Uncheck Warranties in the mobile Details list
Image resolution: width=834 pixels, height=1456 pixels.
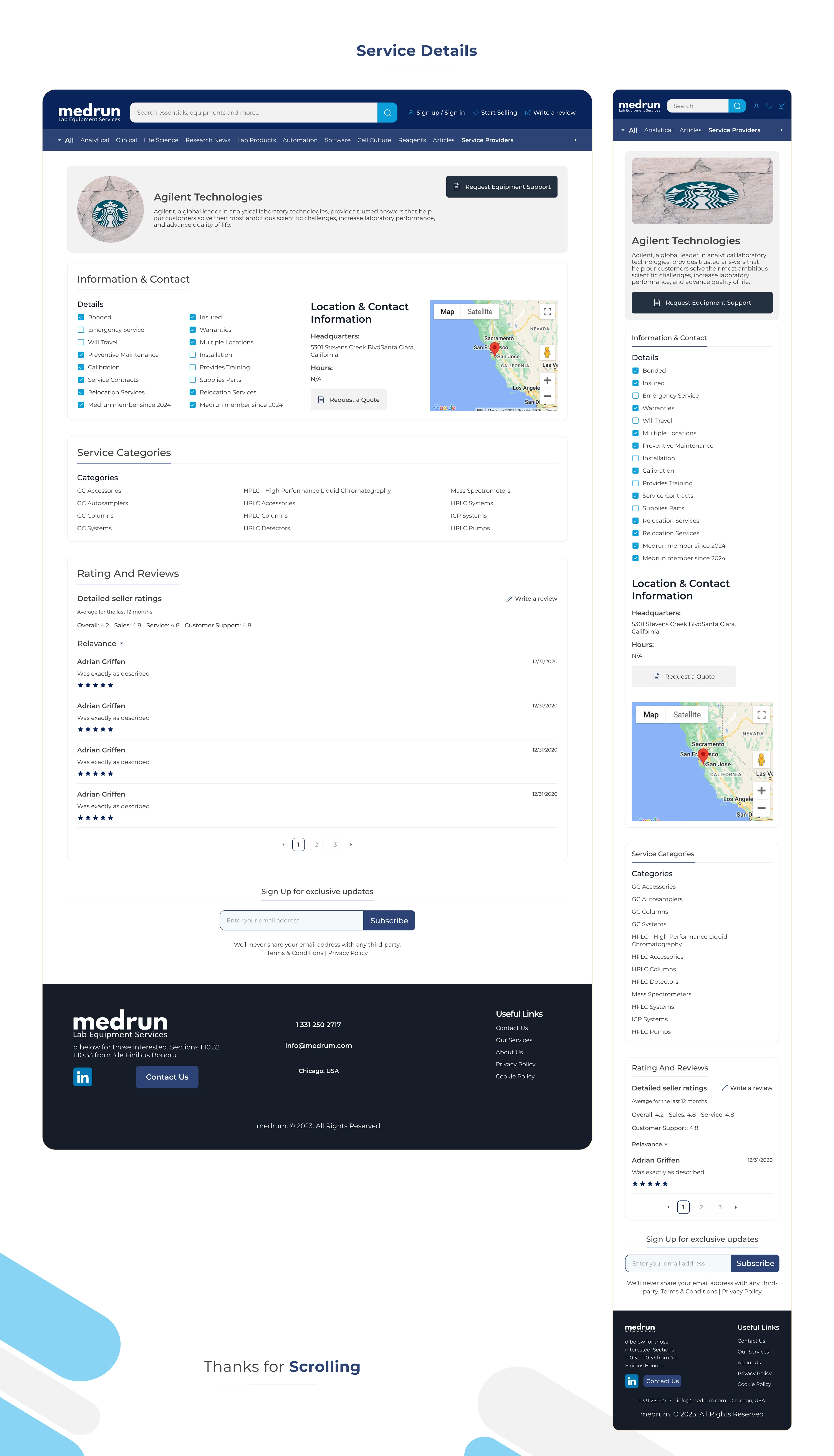pyautogui.click(x=635, y=408)
